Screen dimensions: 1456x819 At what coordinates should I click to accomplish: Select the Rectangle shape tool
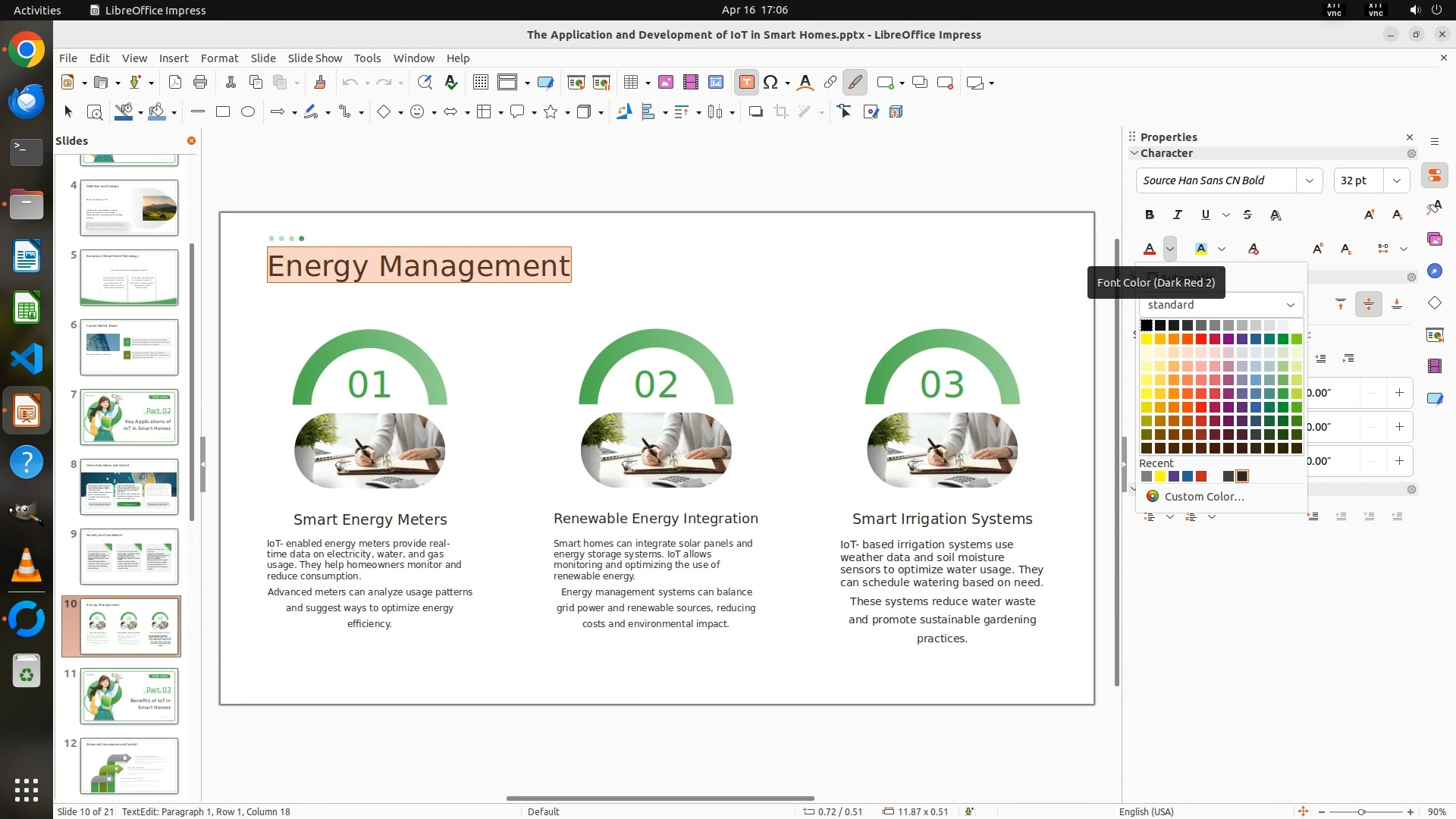coord(223,112)
